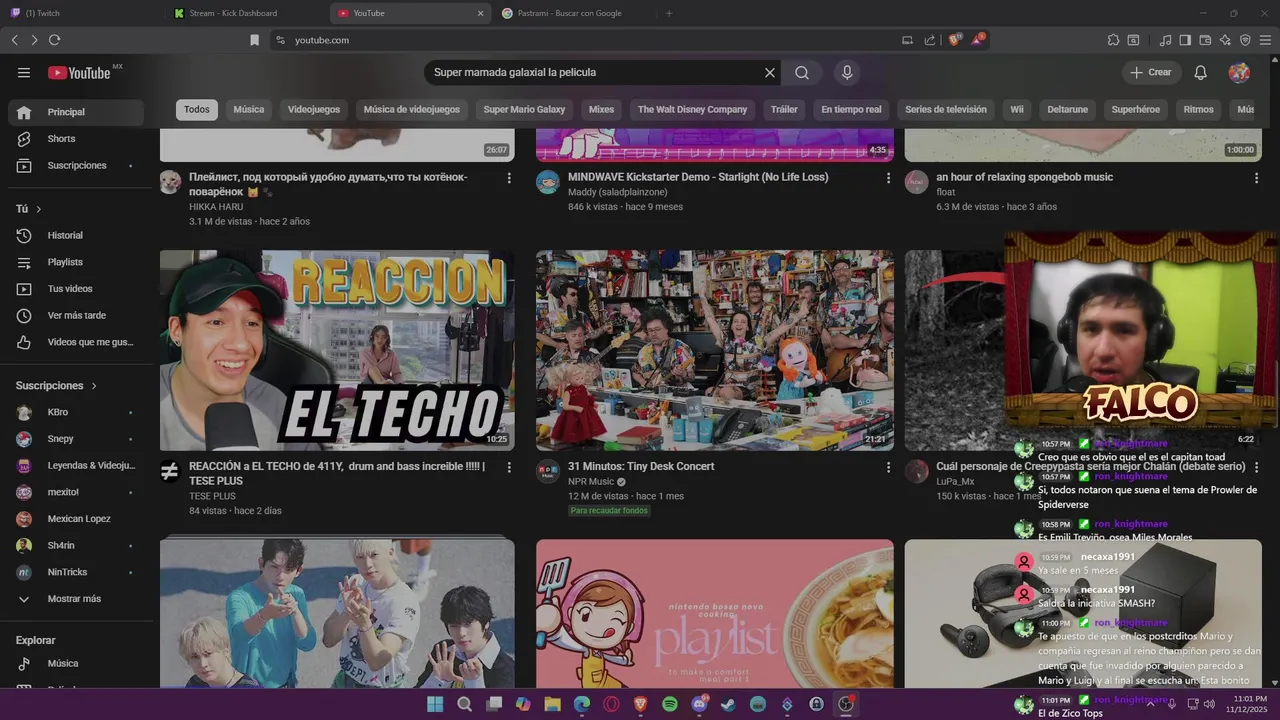1280x720 pixels.
Task: Open the YouTube guide hamburger menu
Action: point(24,72)
